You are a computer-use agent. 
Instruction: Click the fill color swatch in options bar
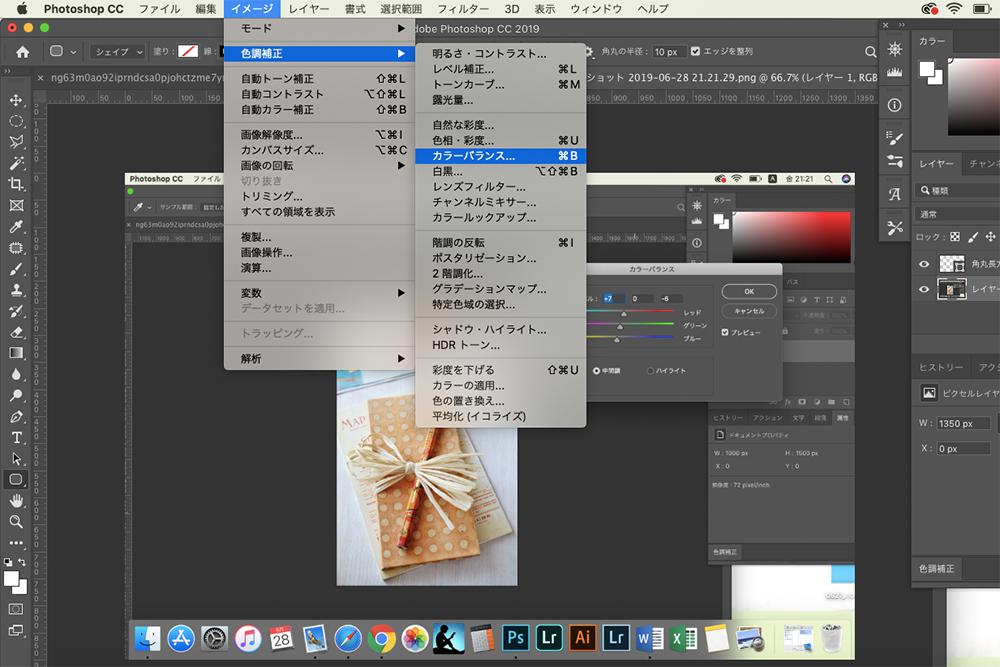[x=188, y=51]
